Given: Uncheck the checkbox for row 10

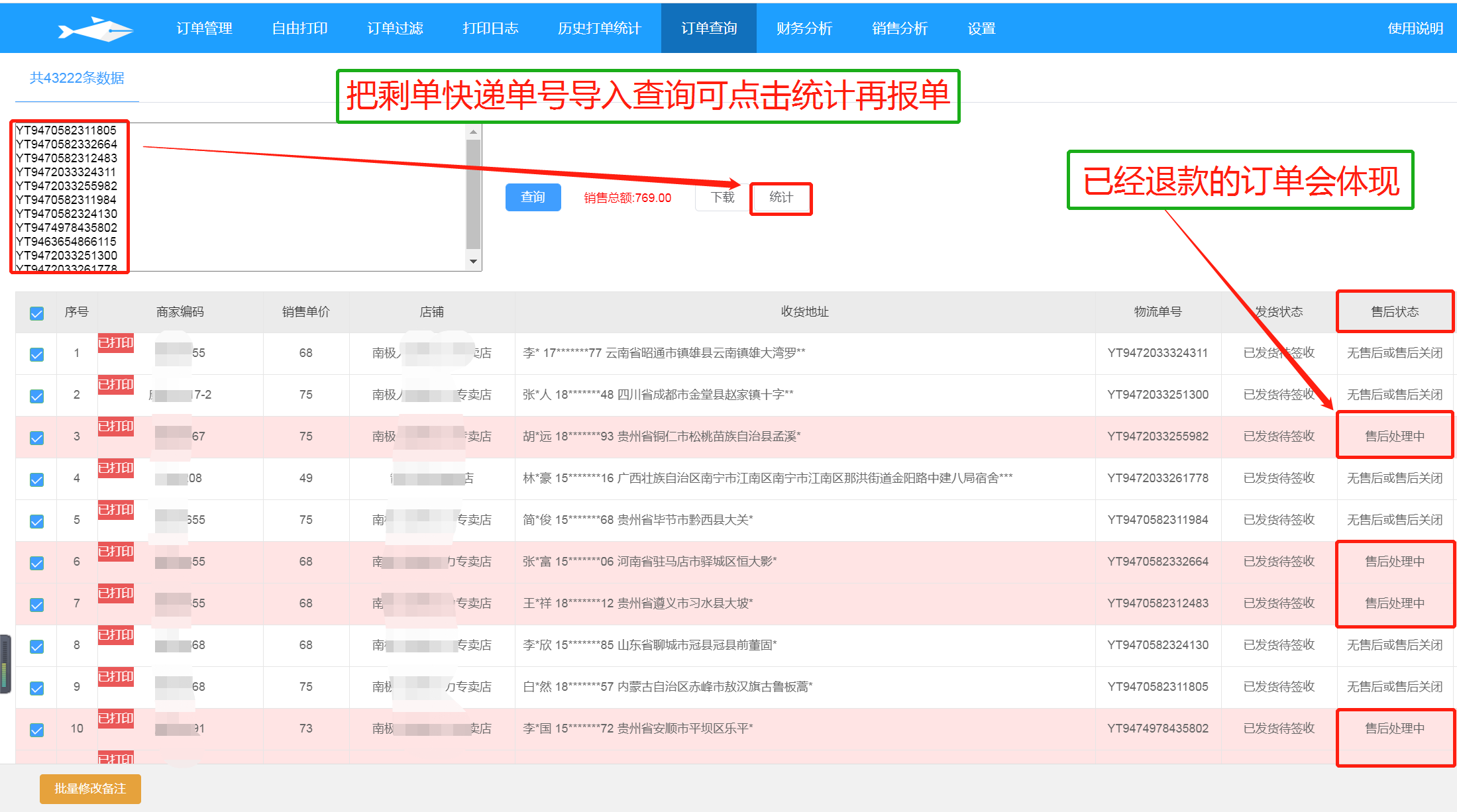Looking at the screenshot, I should point(37,730).
